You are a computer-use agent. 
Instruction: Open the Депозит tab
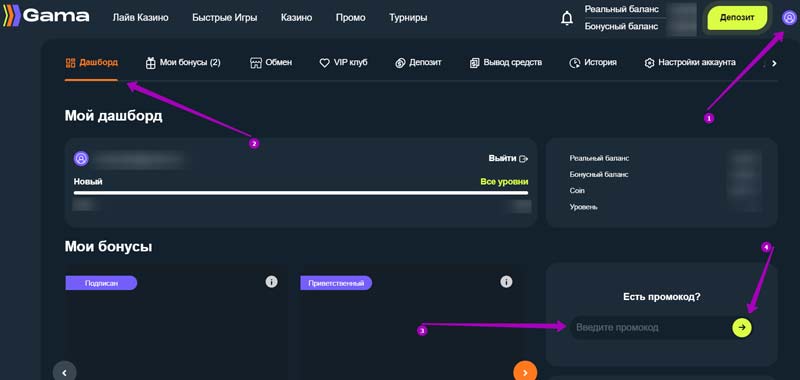[418, 63]
